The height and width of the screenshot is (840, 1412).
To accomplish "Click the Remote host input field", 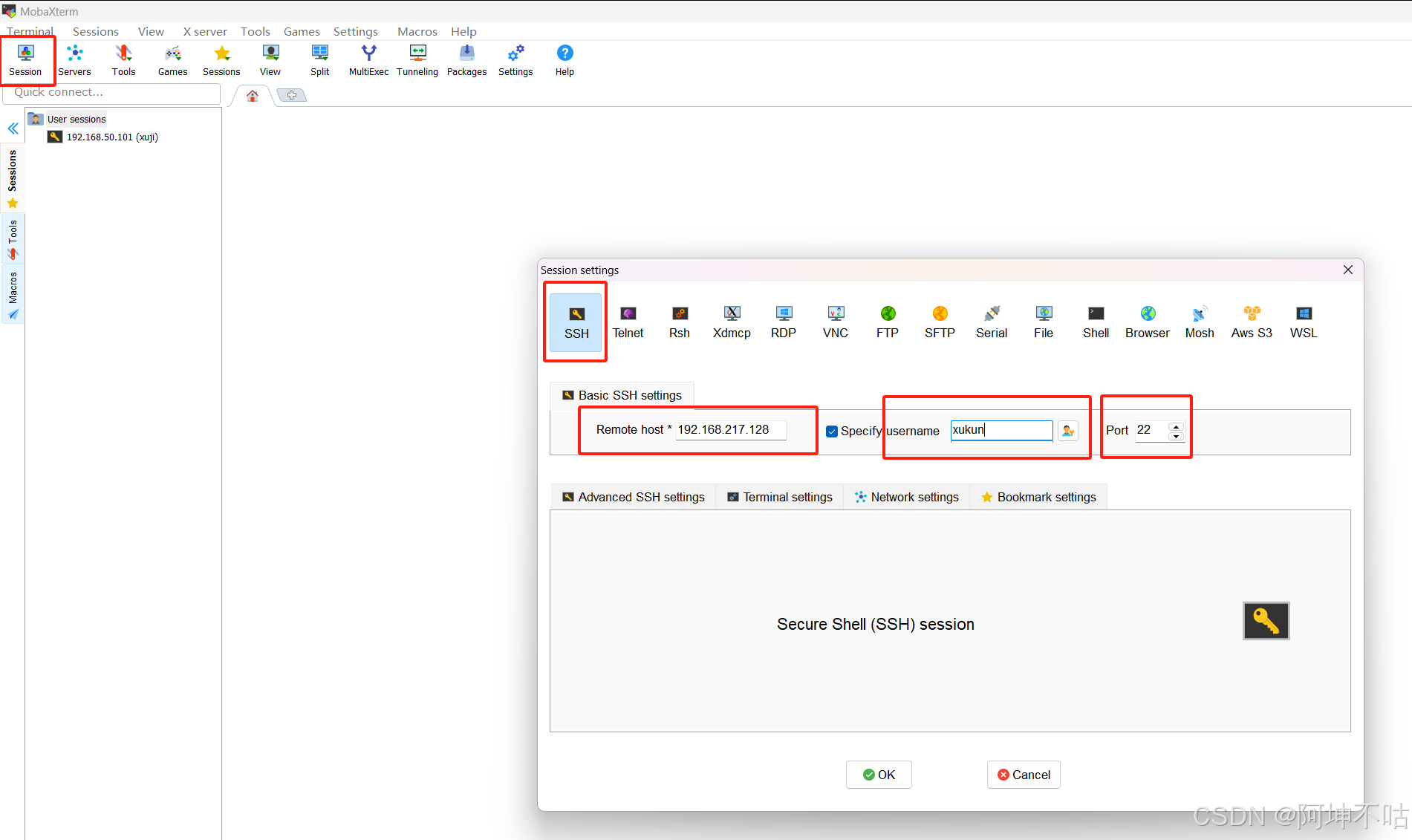I will [x=731, y=430].
